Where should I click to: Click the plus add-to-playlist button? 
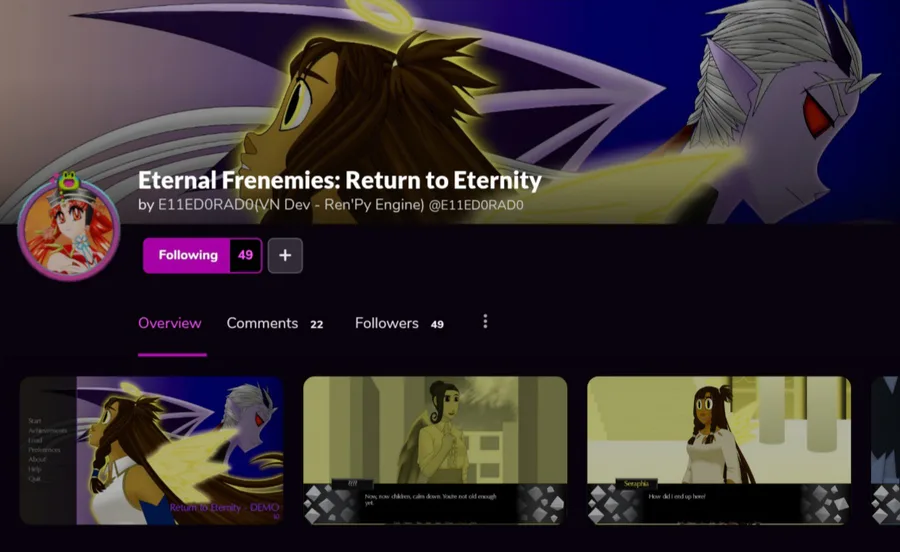coord(285,255)
